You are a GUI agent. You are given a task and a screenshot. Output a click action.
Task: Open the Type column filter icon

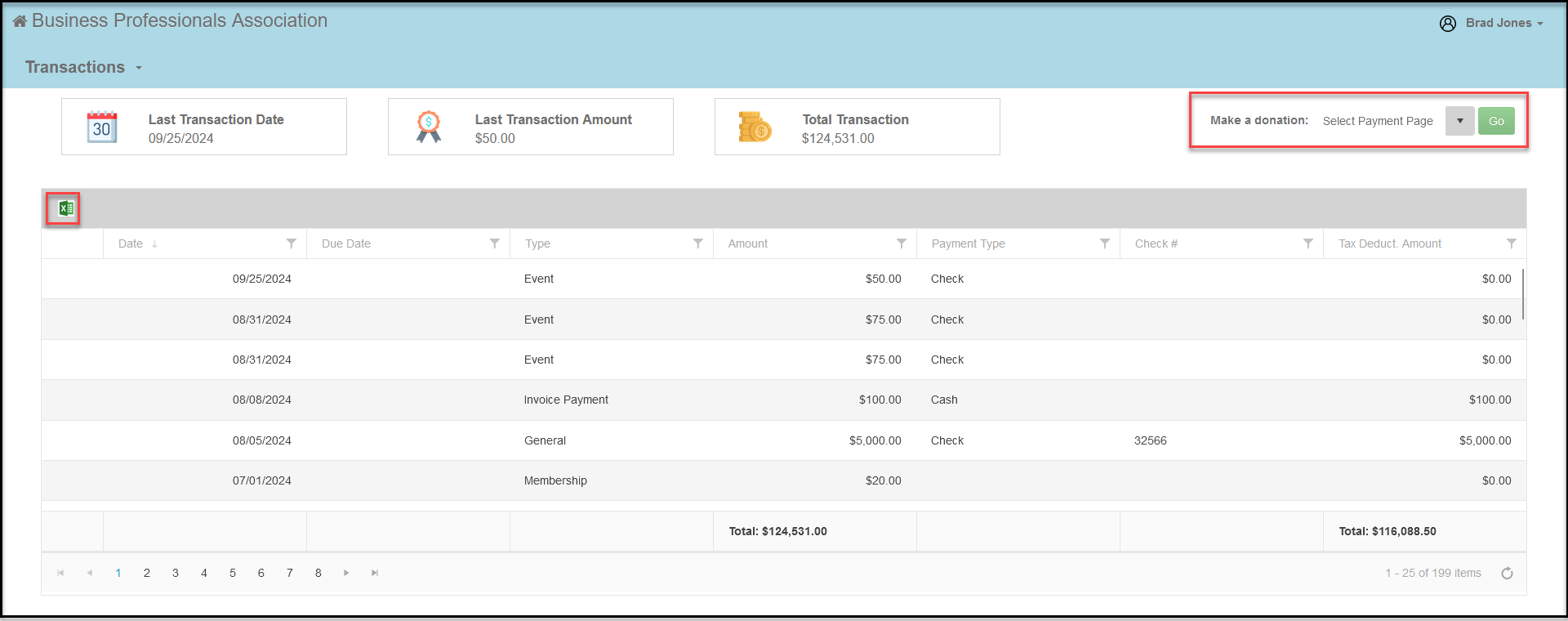698,243
